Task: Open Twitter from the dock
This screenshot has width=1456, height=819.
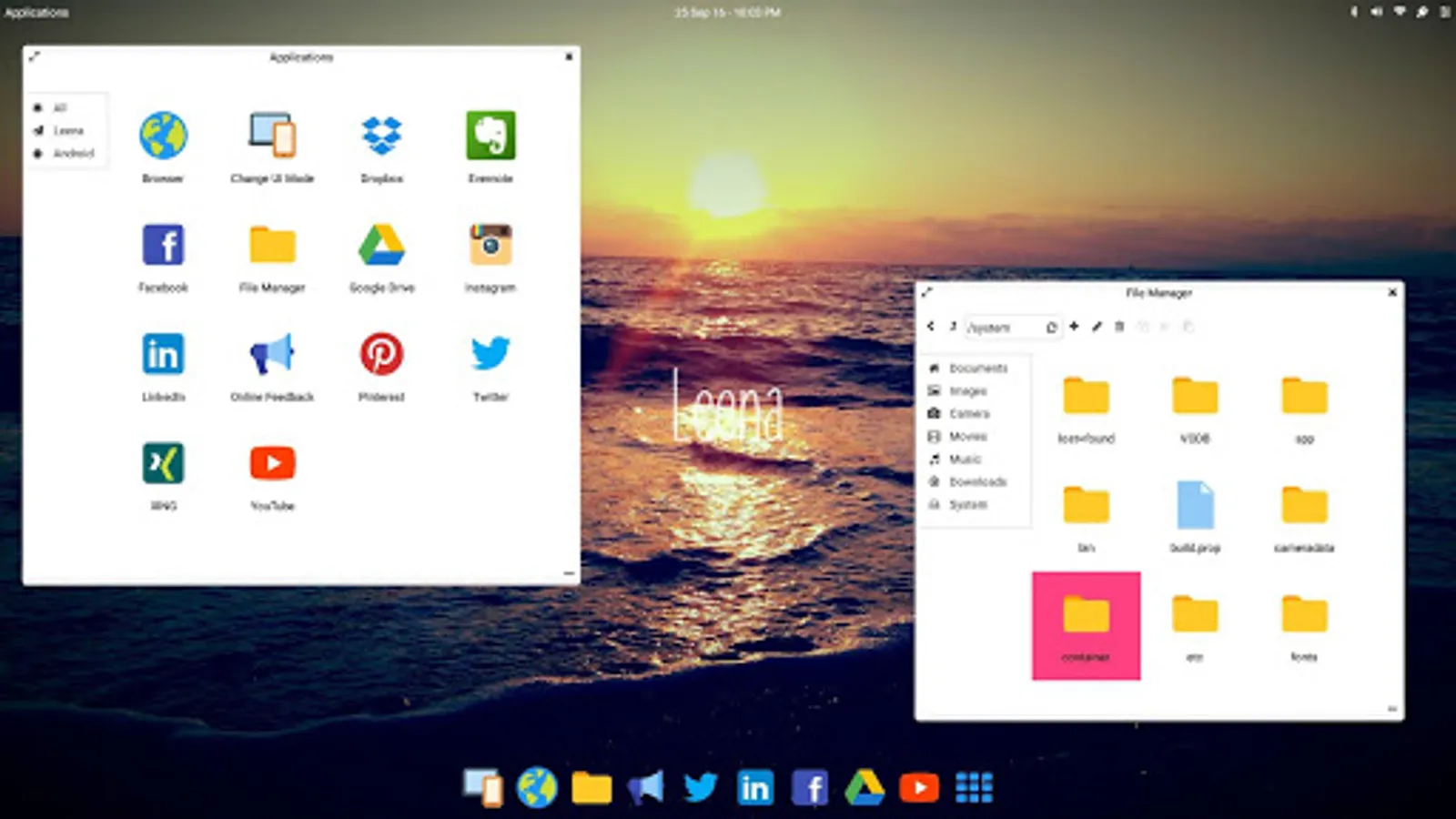Action: 701,787
